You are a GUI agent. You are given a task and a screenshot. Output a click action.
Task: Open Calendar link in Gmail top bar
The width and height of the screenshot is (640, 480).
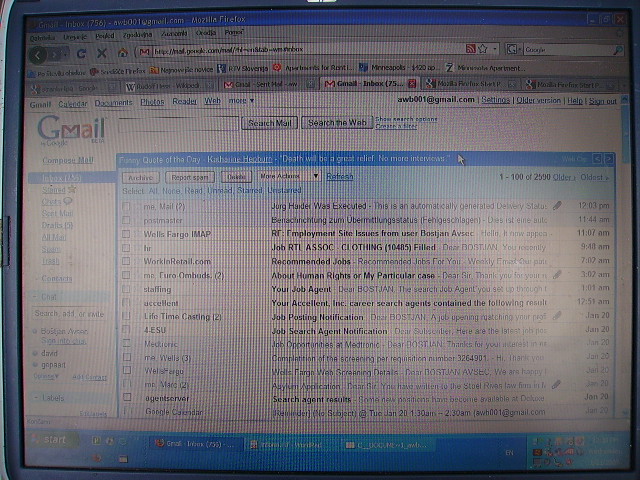(x=73, y=104)
